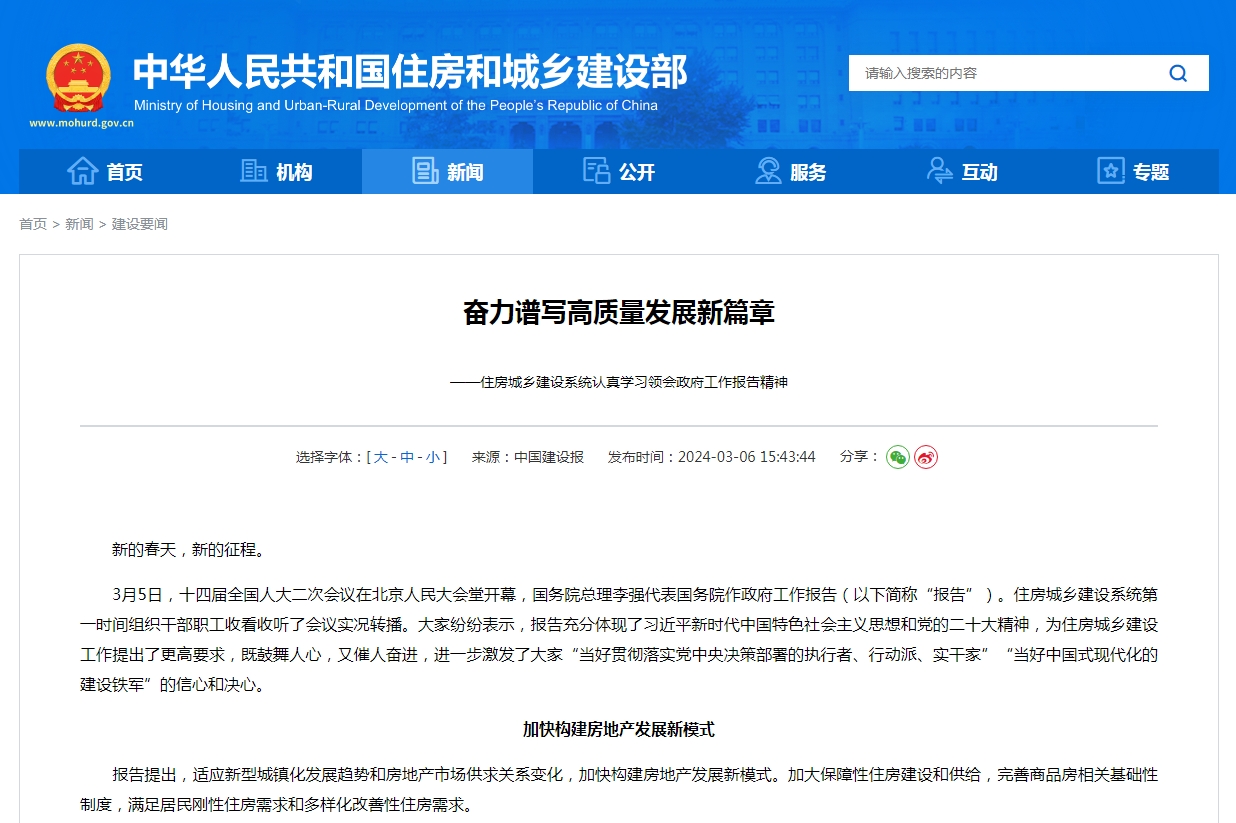
Task: Select 小 to shrink the font
Action: [x=432, y=457]
